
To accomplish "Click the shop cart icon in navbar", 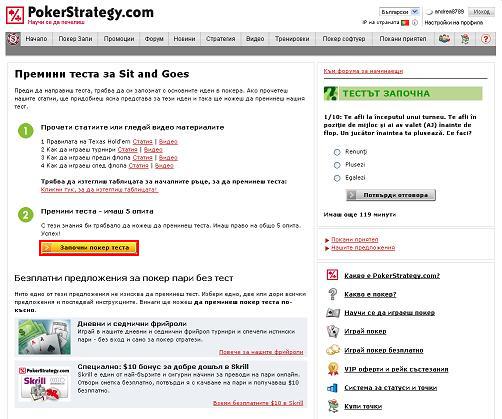I will tap(465, 39).
